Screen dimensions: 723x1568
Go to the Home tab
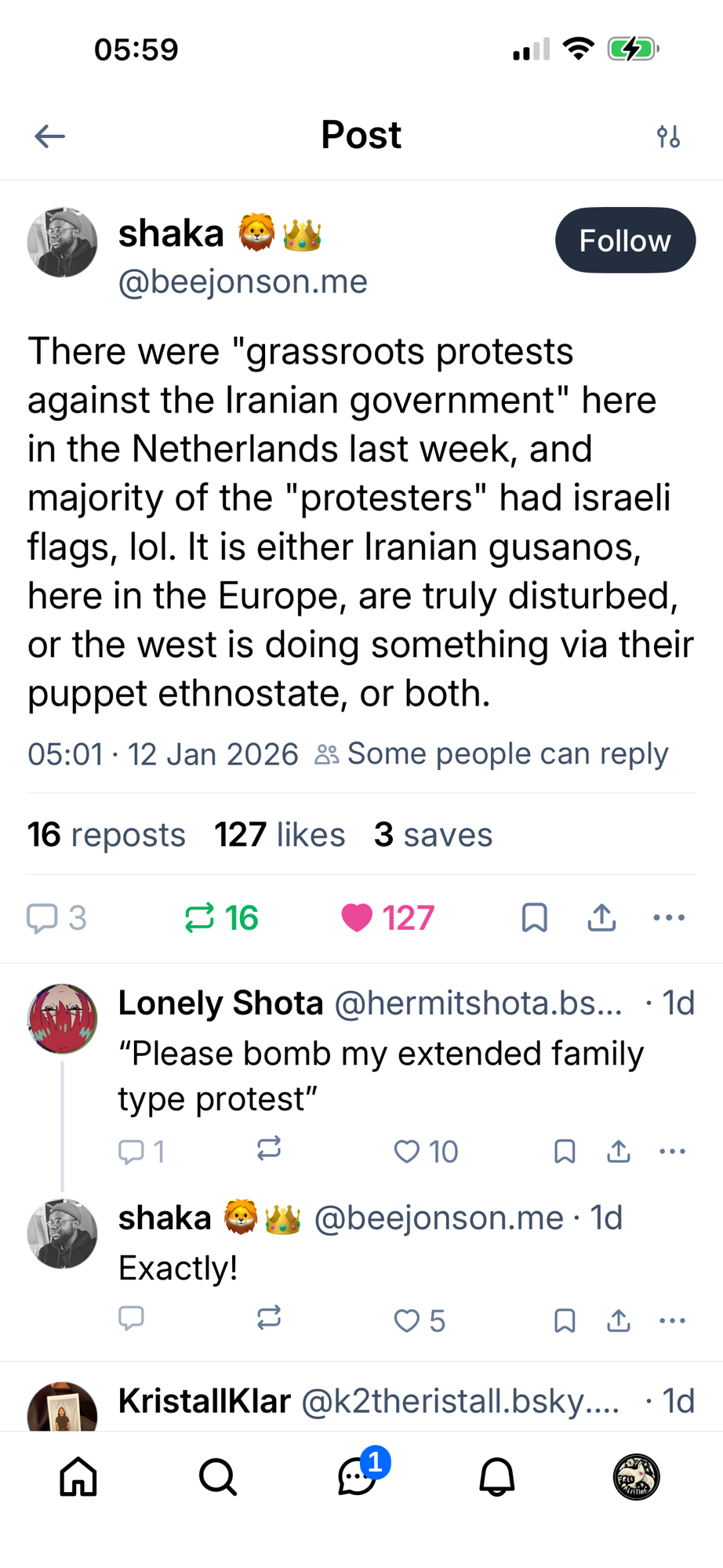pos(78,1478)
